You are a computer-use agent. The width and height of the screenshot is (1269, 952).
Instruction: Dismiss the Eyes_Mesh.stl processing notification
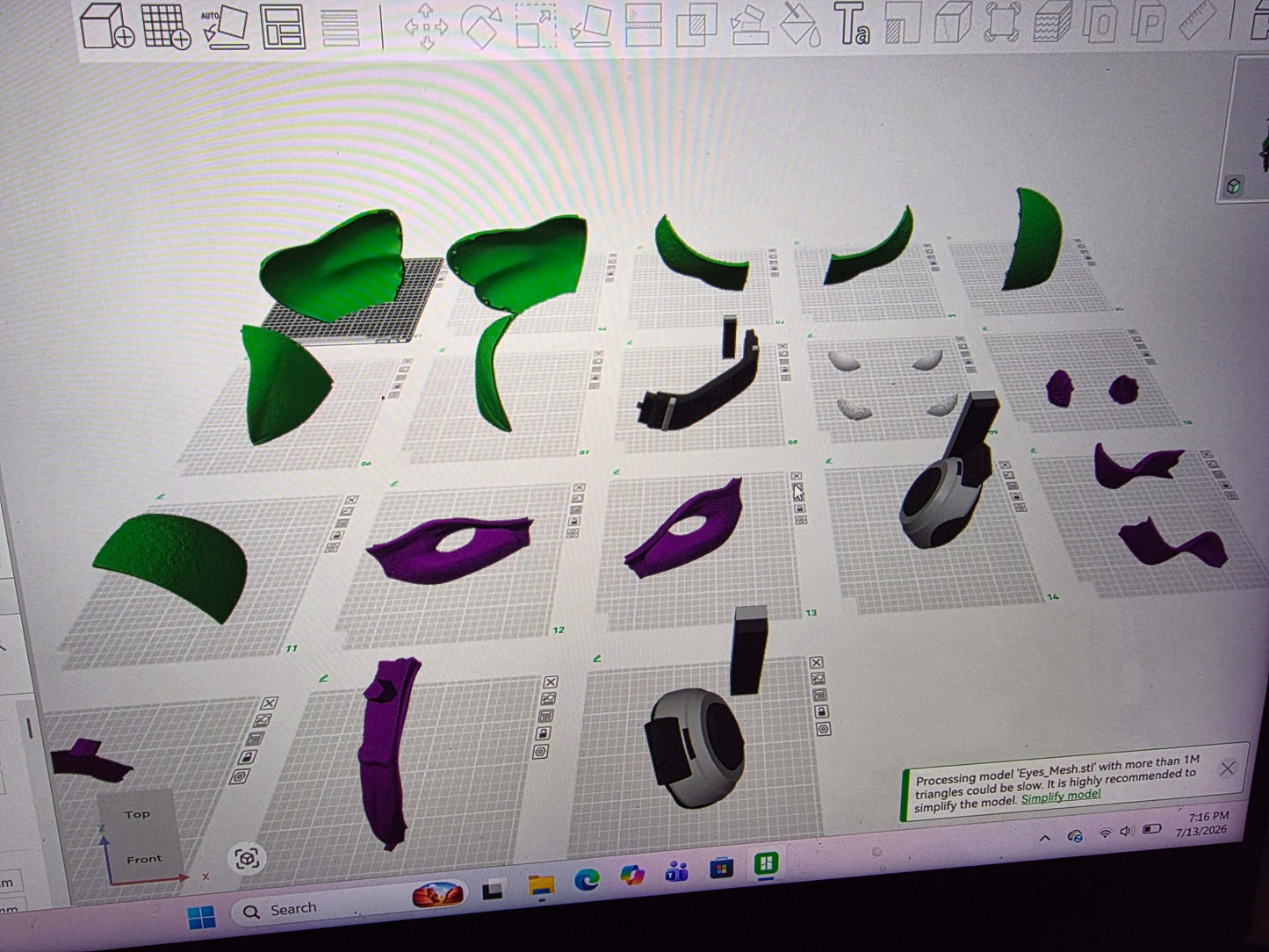click(1228, 768)
